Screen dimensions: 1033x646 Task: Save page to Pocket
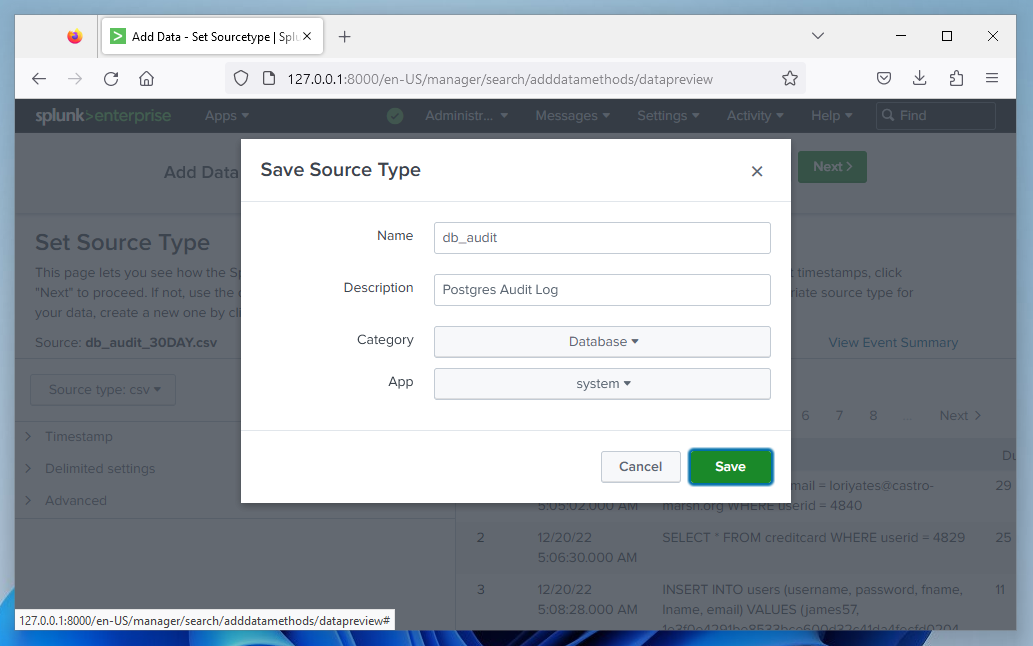point(883,79)
